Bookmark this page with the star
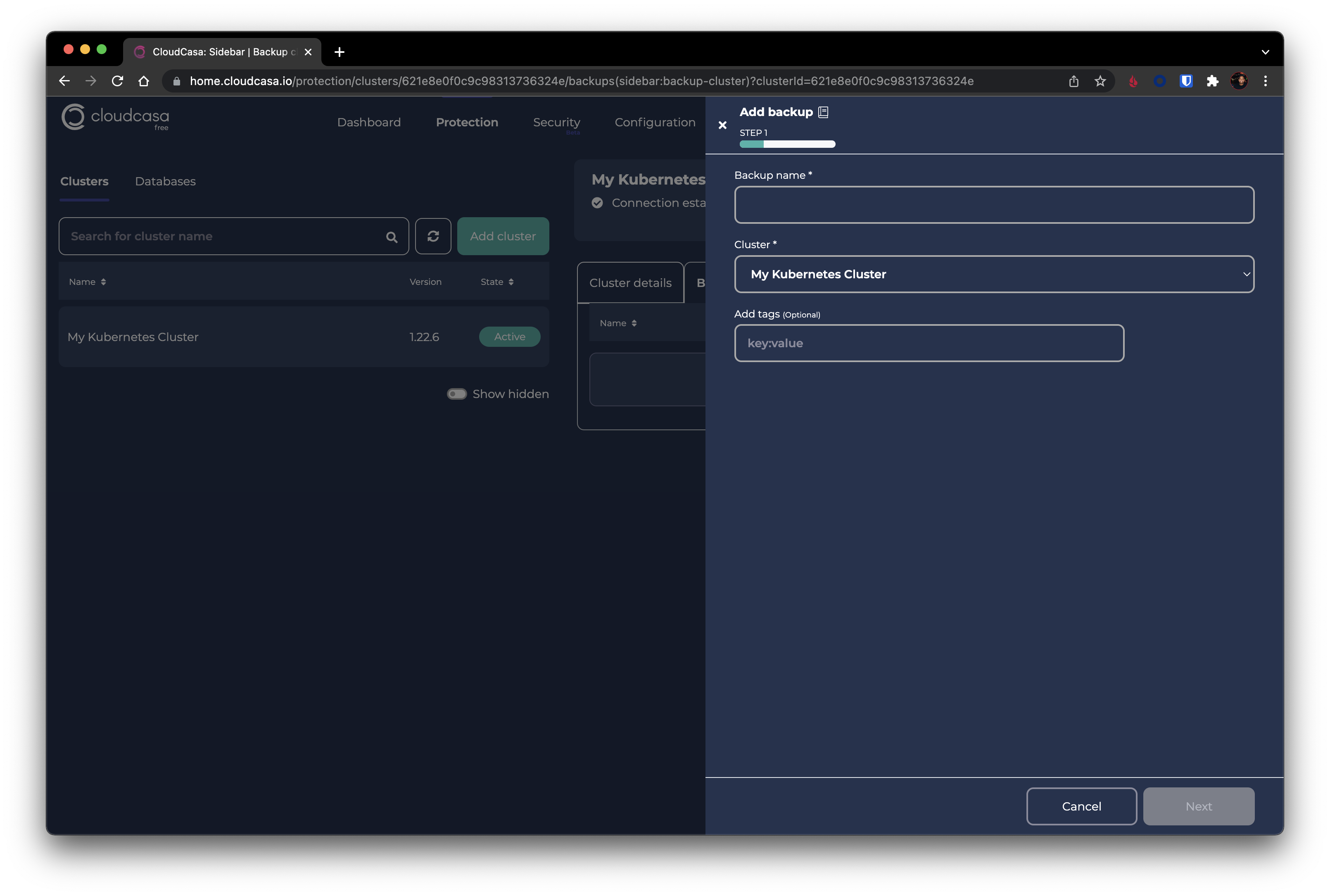This screenshot has width=1330, height=896. coord(1100,81)
